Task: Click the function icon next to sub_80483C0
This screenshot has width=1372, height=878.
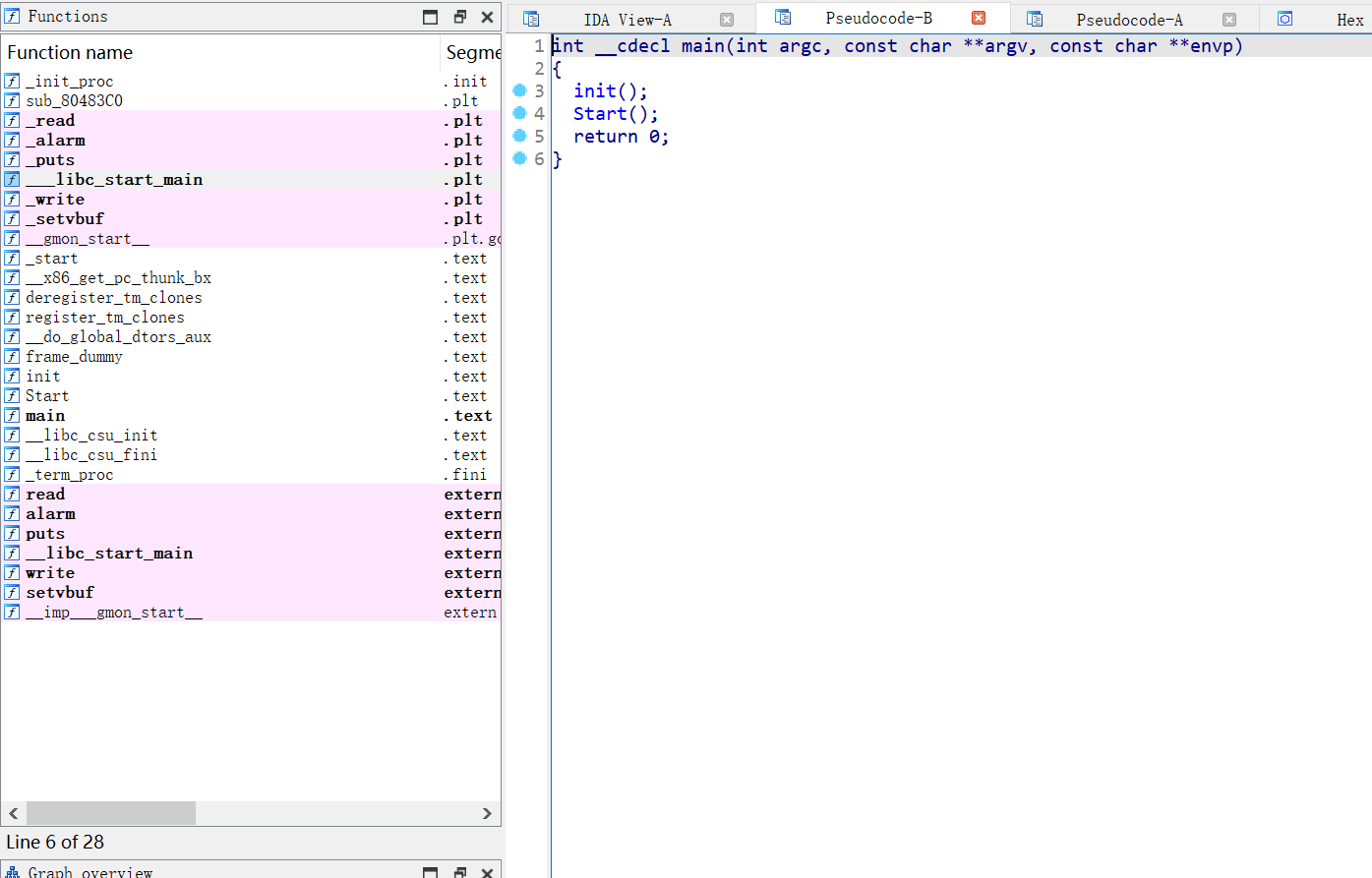Action: (x=12, y=101)
